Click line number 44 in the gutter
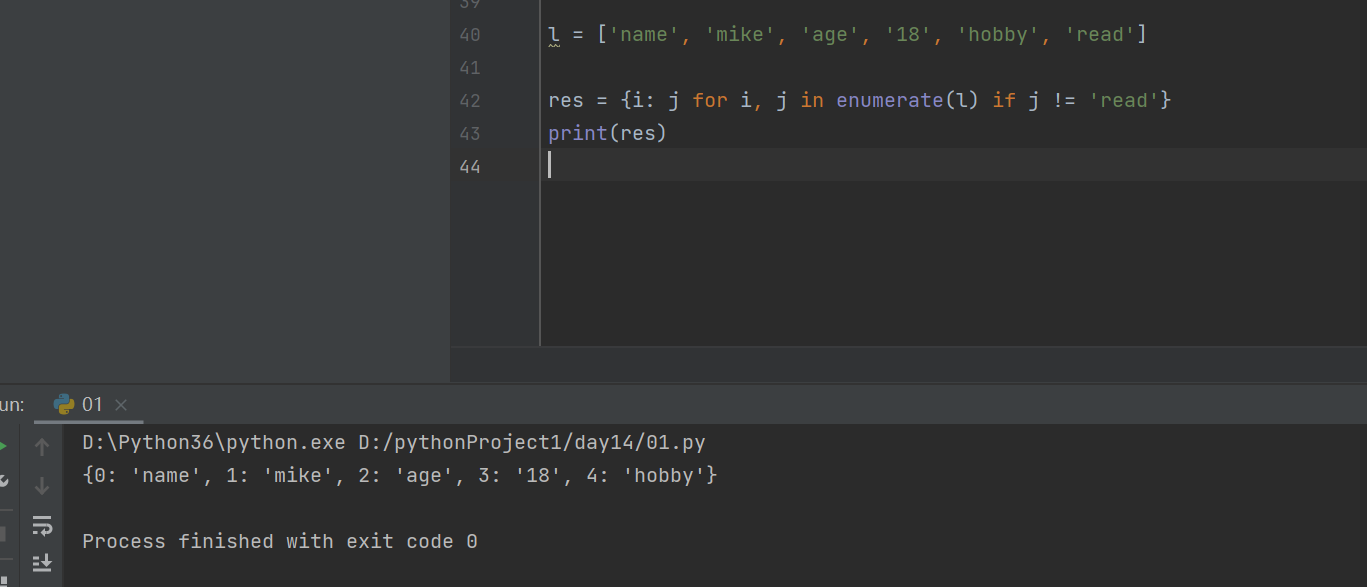 tap(469, 167)
